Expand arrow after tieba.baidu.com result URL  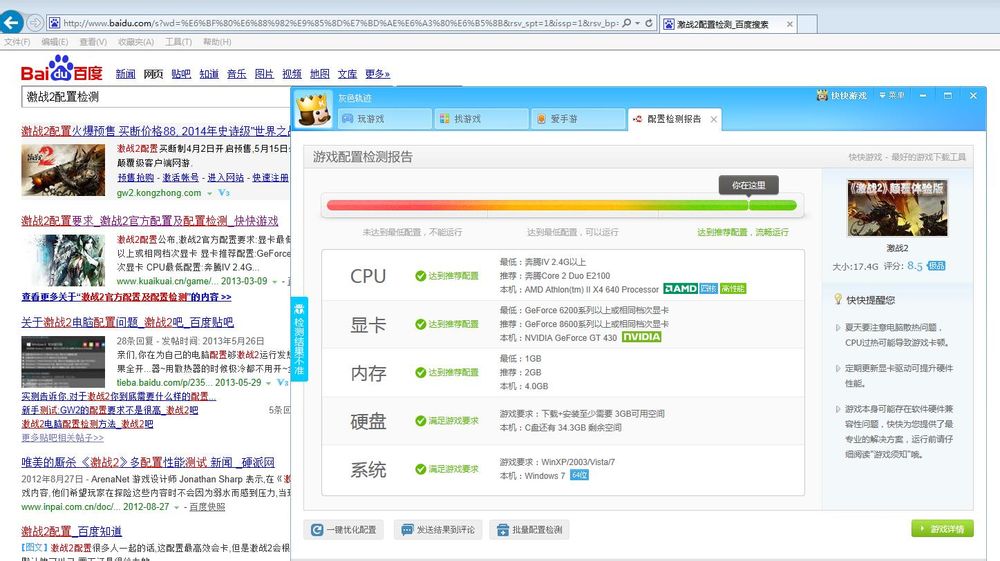pos(268,383)
